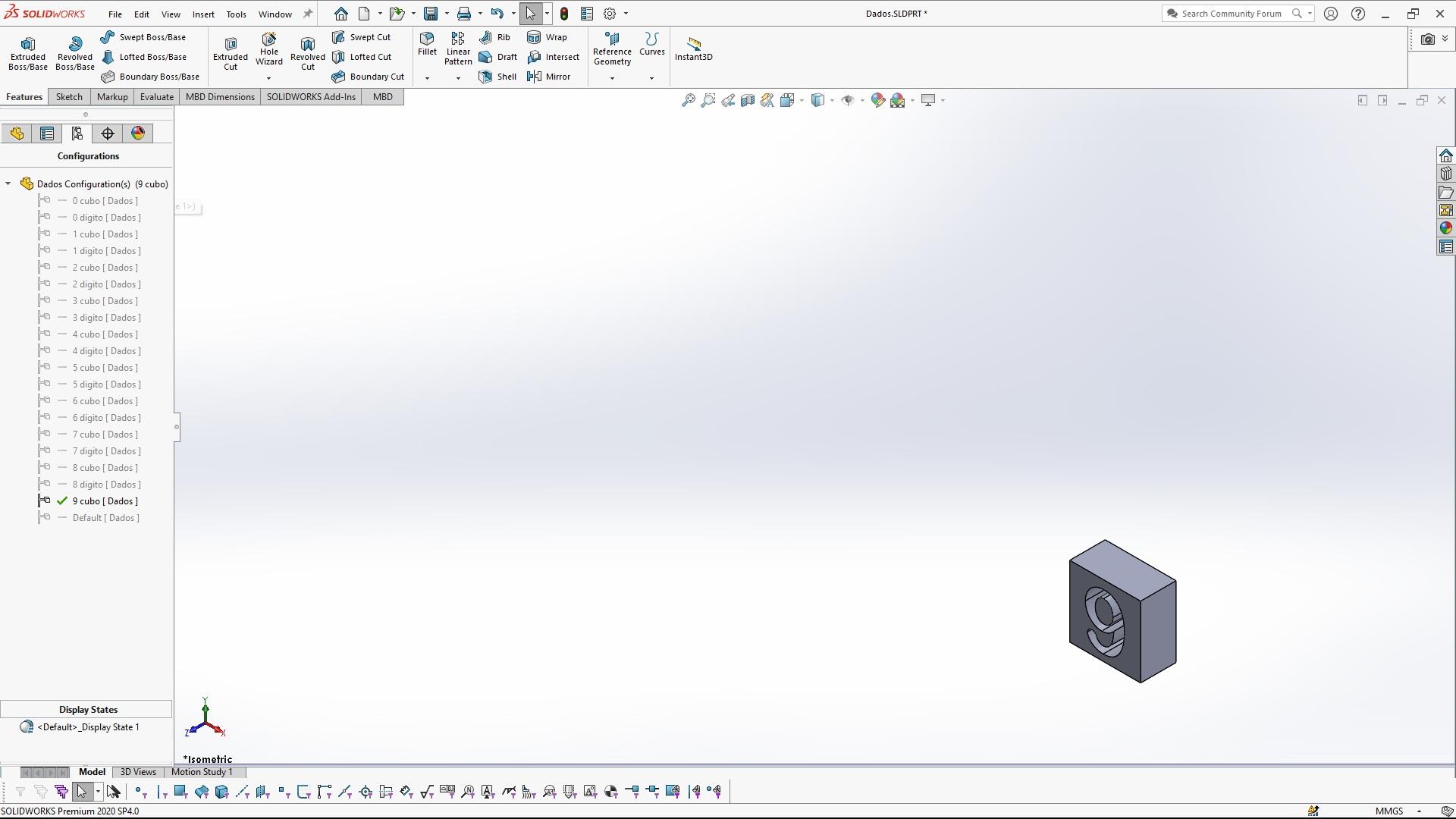Open the Options gear dropdown arrow
1456x819 pixels.
[x=626, y=14]
